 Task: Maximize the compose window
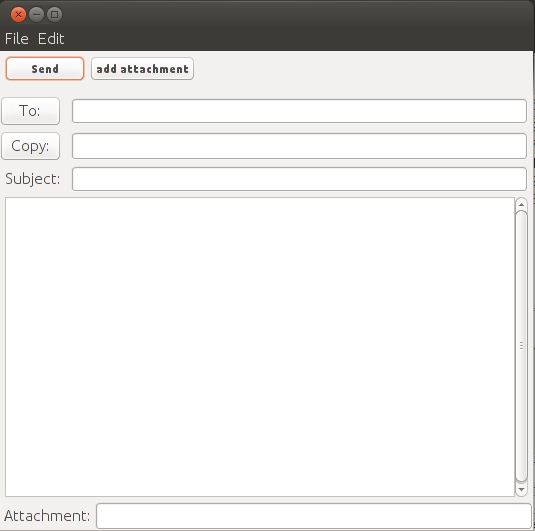(54, 15)
